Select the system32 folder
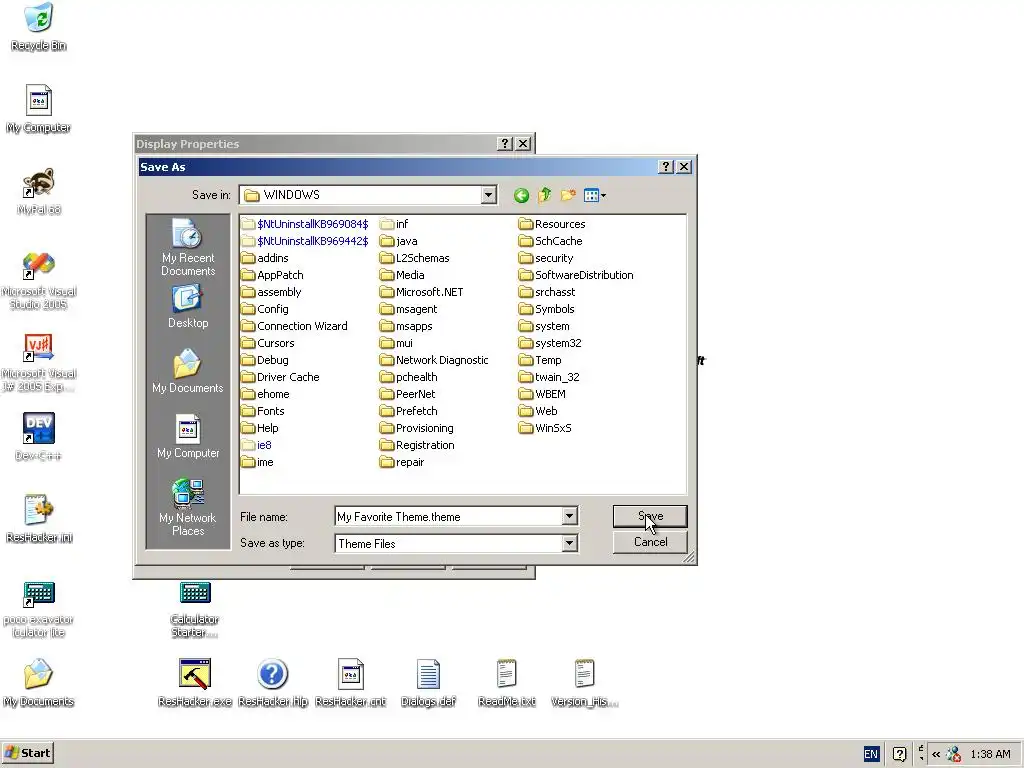This screenshot has width=1024, height=768. (x=550, y=343)
